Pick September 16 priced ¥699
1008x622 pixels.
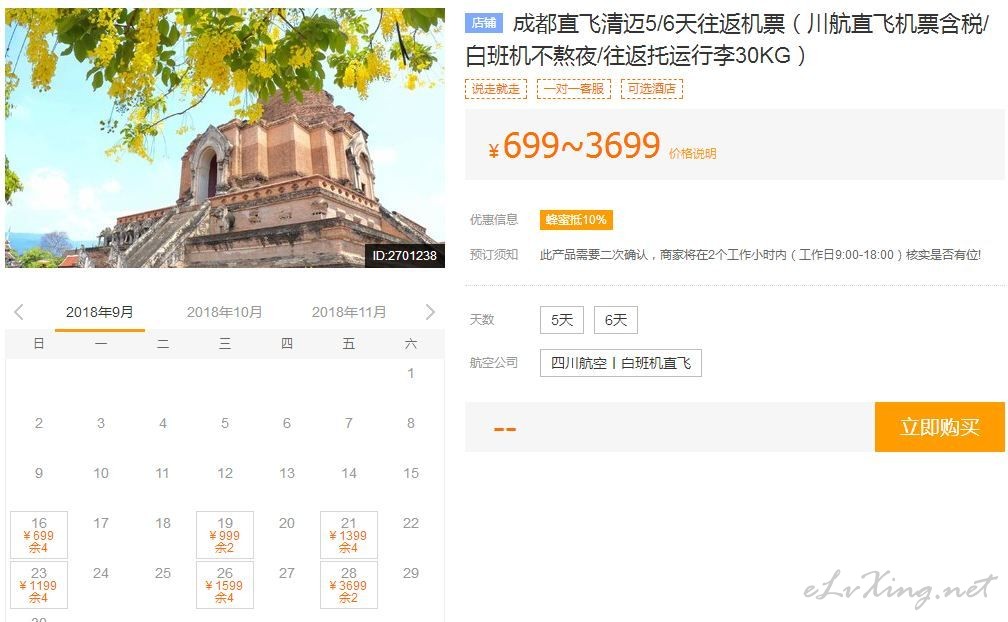tap(39, 535)
